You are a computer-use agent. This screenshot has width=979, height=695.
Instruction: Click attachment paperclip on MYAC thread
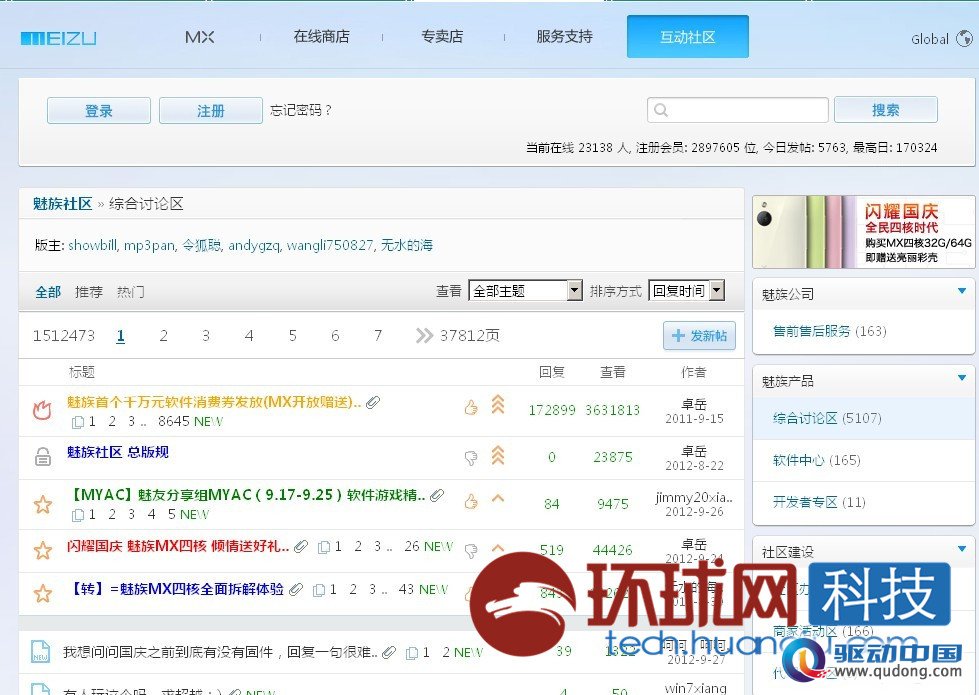click(x=437, y=496)
